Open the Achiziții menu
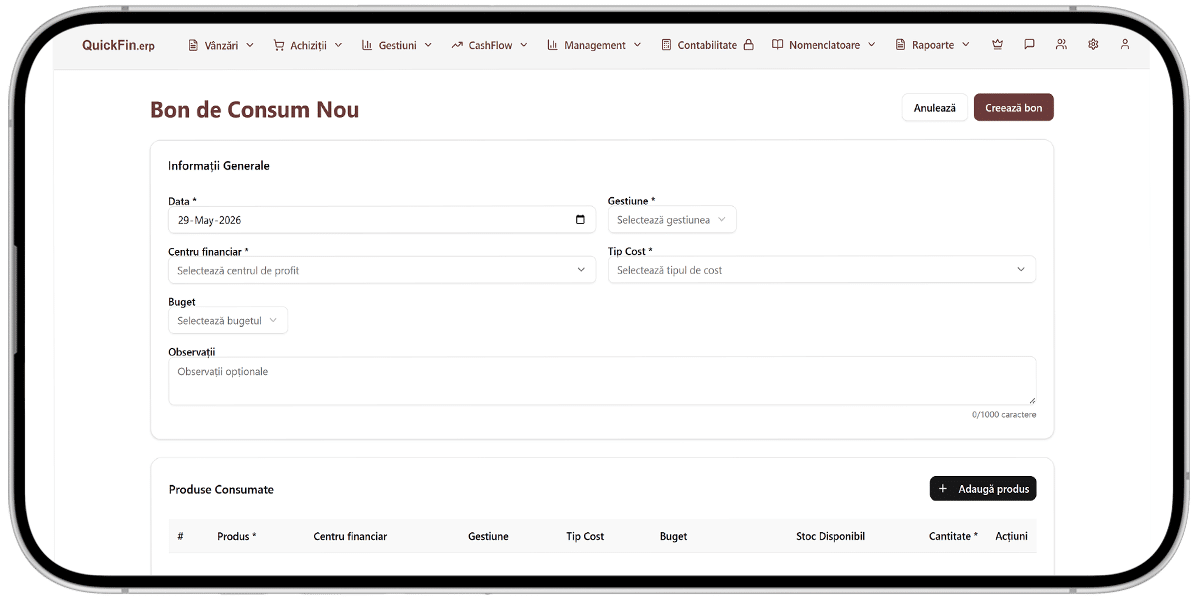Viewport: 1200px width, 600px height. 308,45
